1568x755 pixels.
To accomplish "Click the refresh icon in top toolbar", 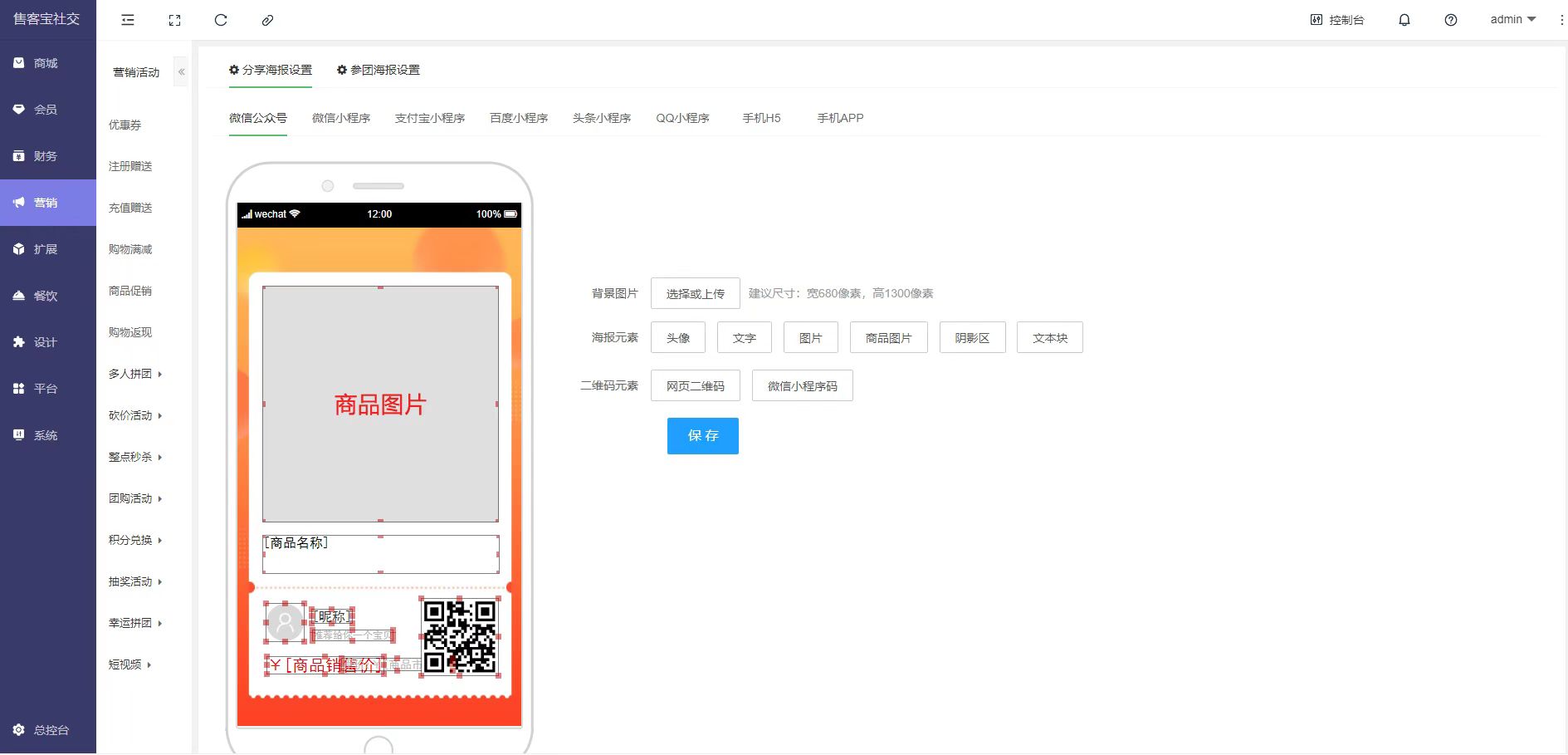I will point(221,20).
